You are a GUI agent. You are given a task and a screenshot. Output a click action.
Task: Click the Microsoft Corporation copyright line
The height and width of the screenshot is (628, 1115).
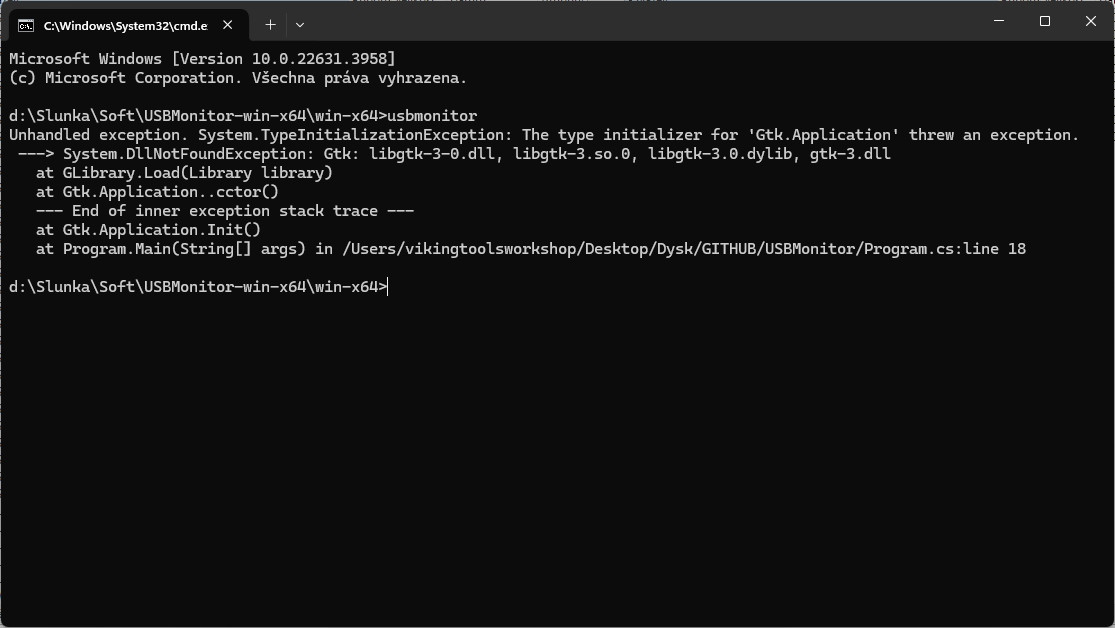(238, 78)
